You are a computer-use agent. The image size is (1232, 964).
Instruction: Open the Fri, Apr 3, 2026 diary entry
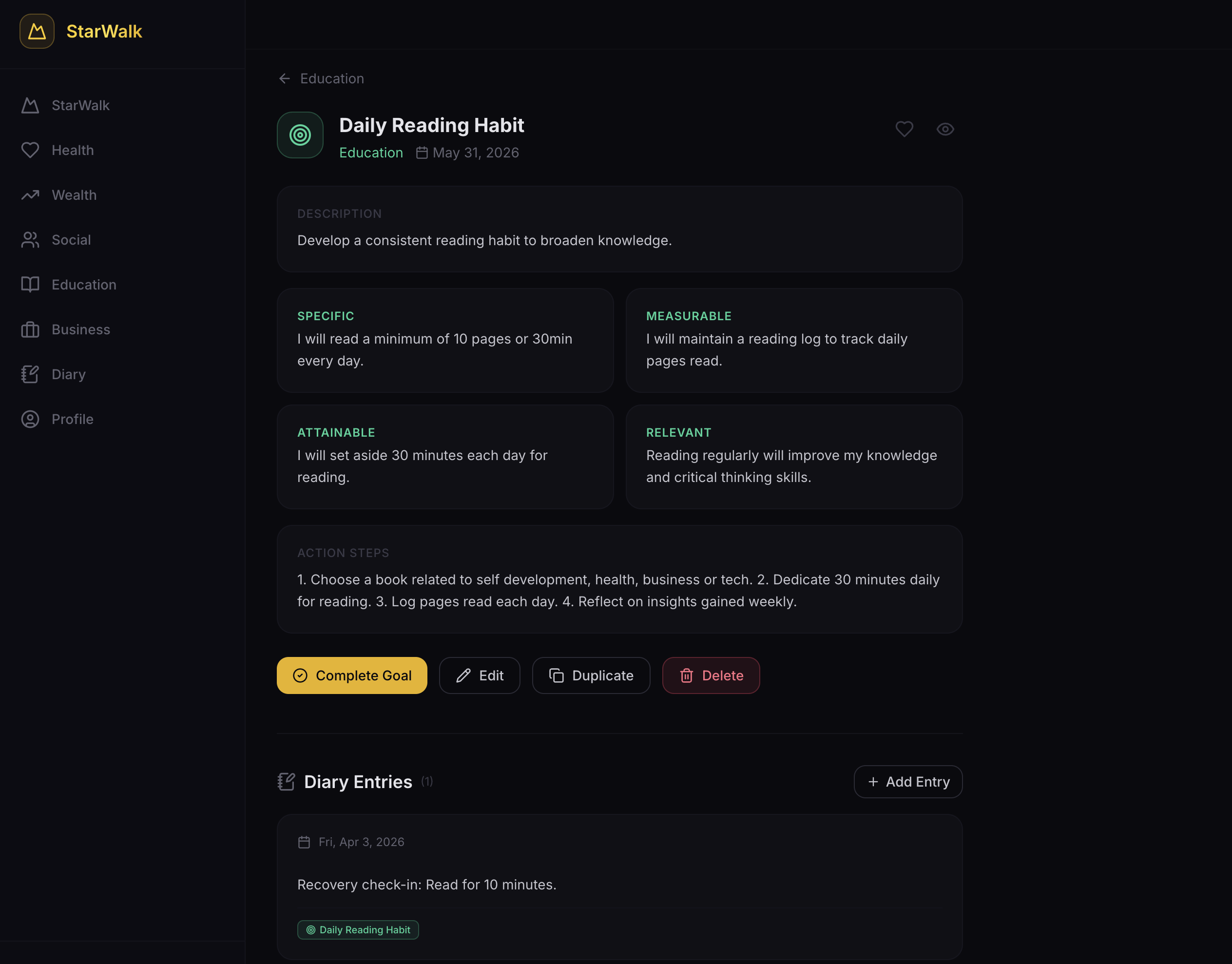[620, 887]
